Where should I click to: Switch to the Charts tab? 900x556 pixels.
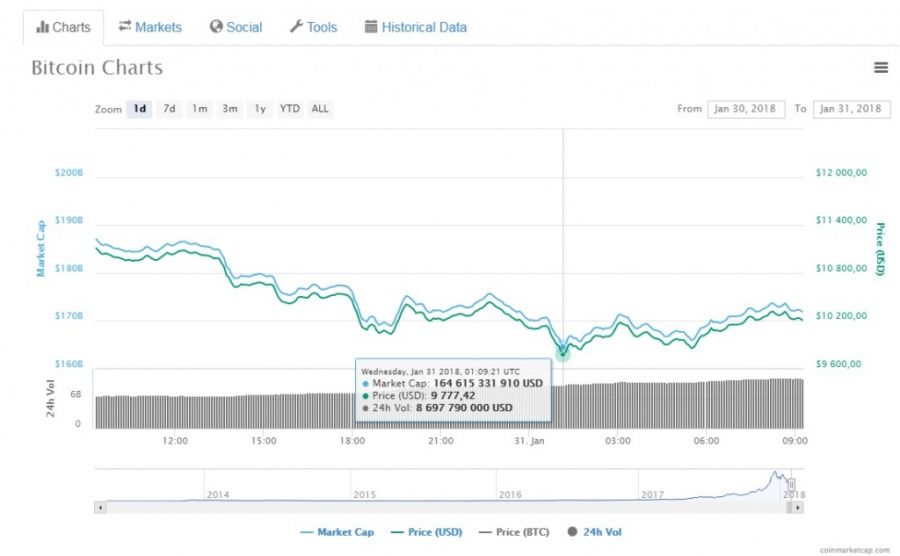tap(64, 27)
